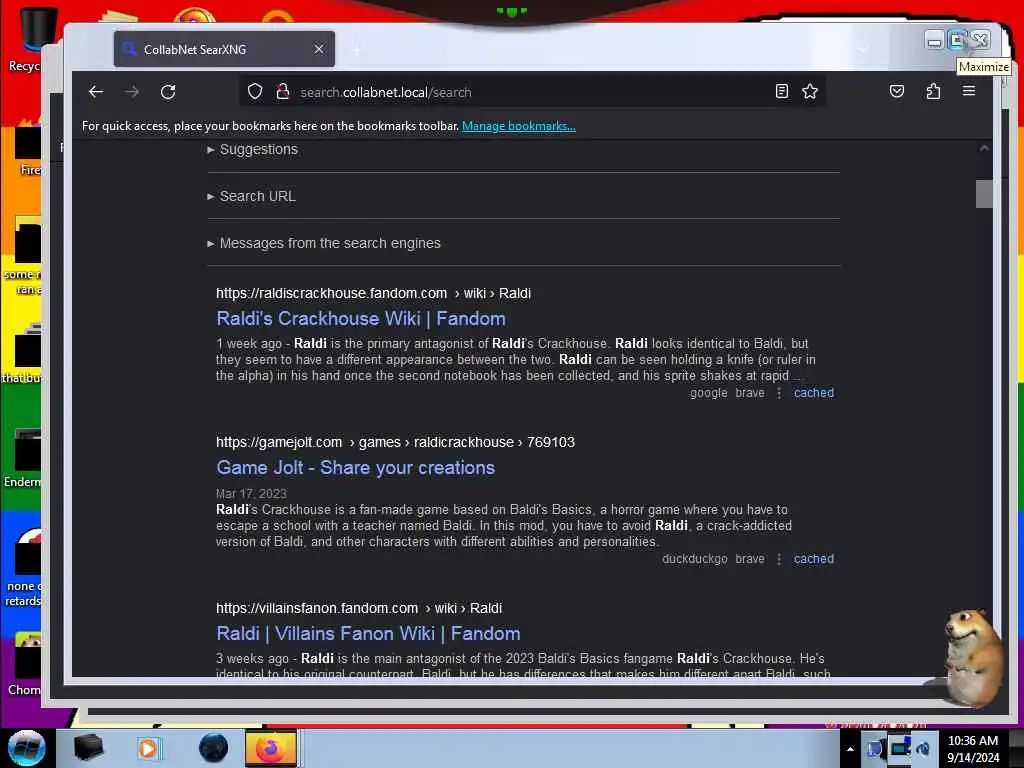Screen dimensions: 1024x768
Task: Open Raldi Villains Fanon Wiki result
Action: (368, 633)
